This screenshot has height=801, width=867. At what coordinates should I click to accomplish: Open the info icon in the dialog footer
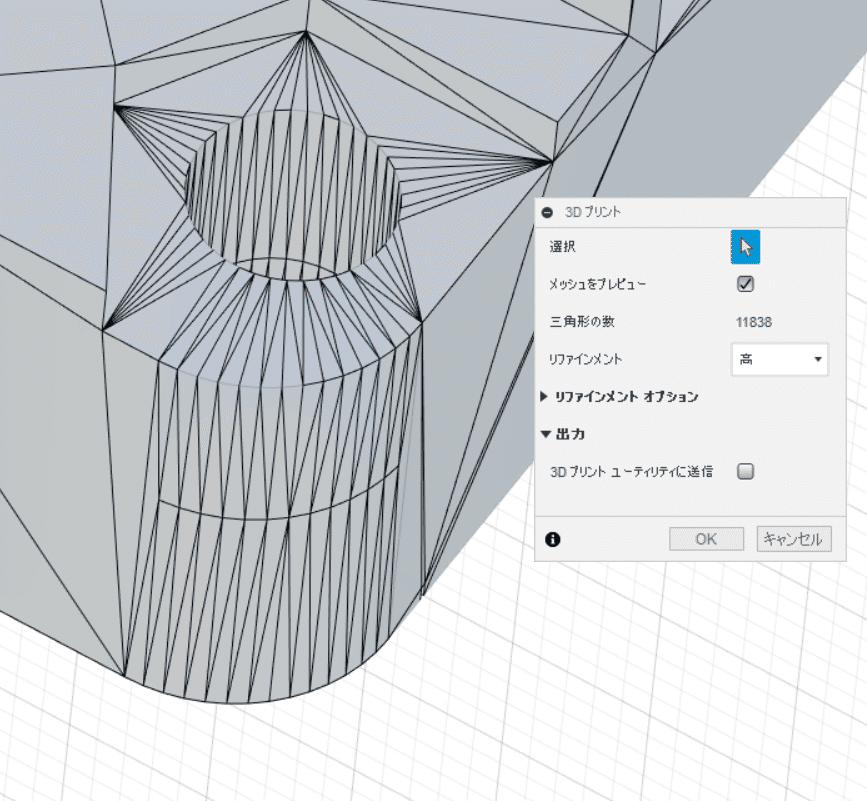pos(552,540)
